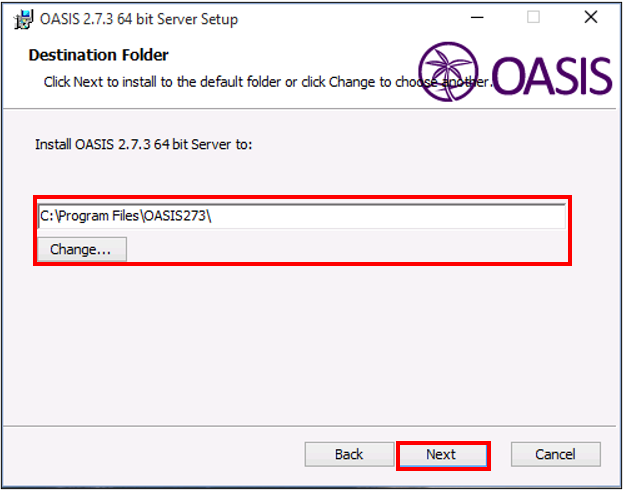The image size is (624, 492).
Task: Minimize the OASIS Server Setup window
Action: (477, 18)
